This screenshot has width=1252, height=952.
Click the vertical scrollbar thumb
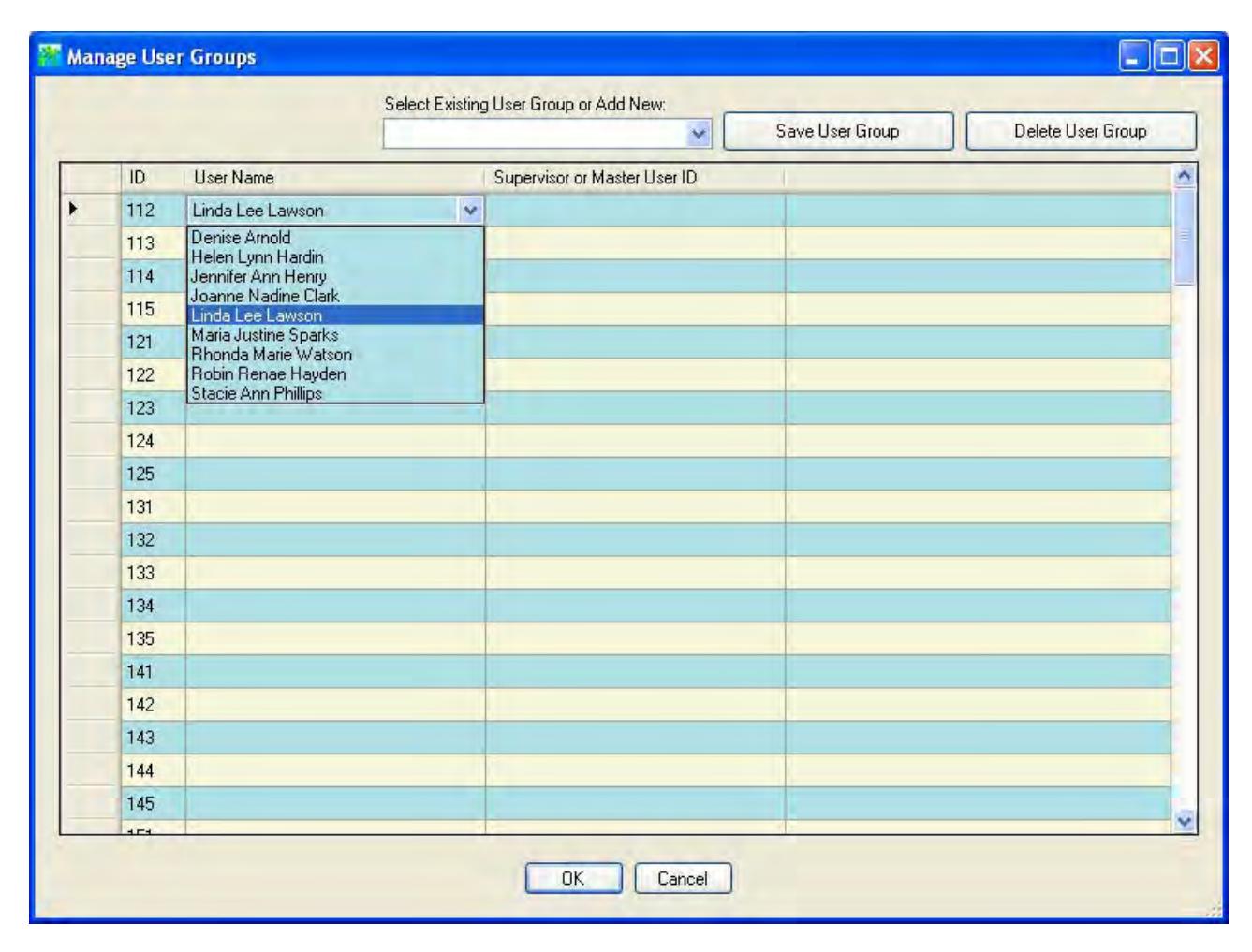click(x=1185, y=236)
